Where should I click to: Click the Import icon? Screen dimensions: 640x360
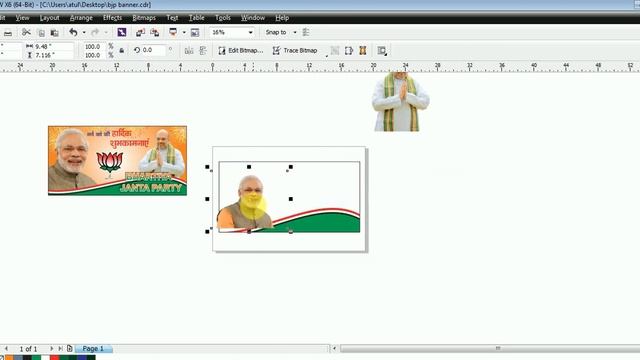(140, 32)
